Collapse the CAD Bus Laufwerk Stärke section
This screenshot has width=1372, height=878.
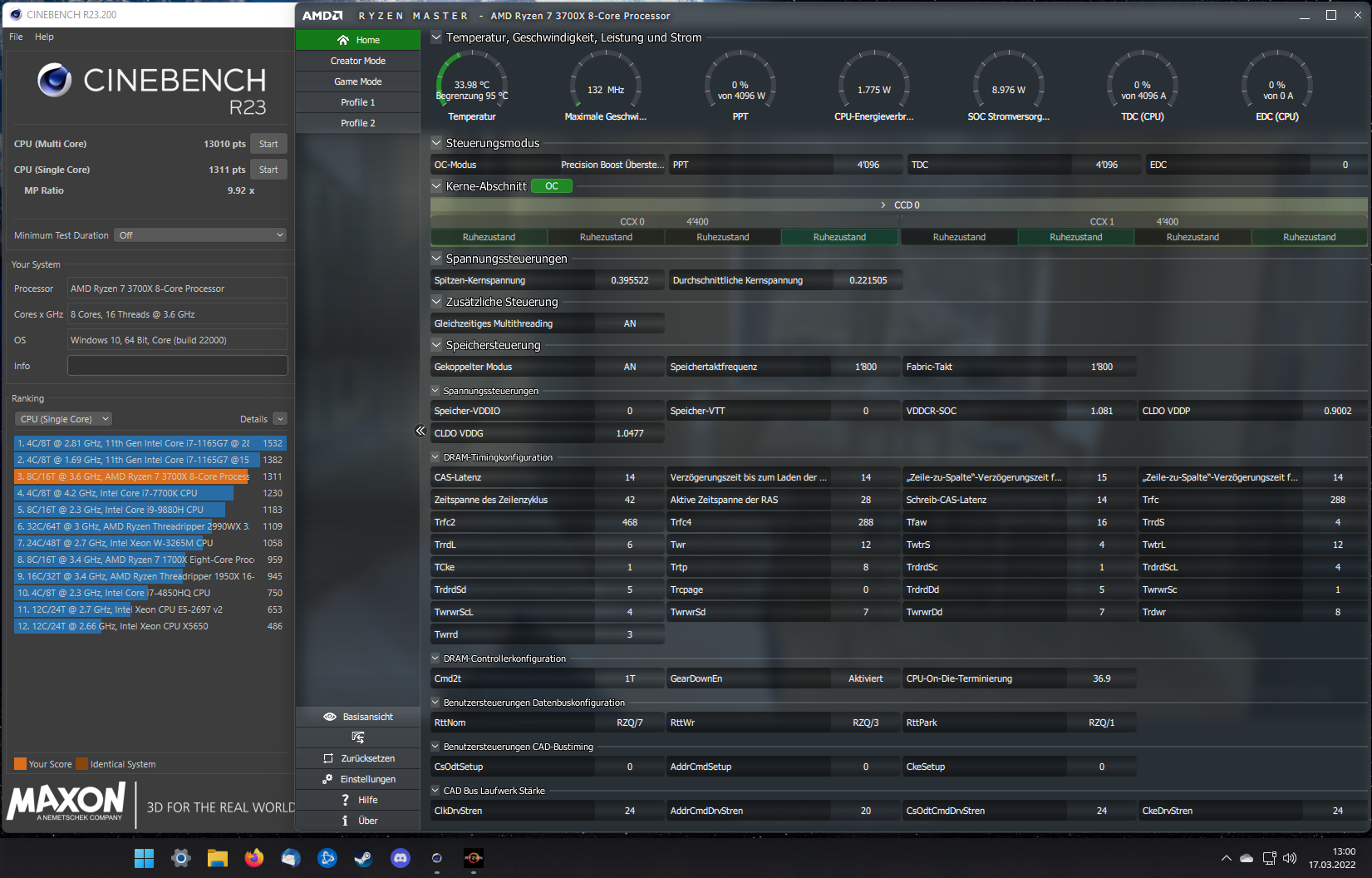(435, 791)
